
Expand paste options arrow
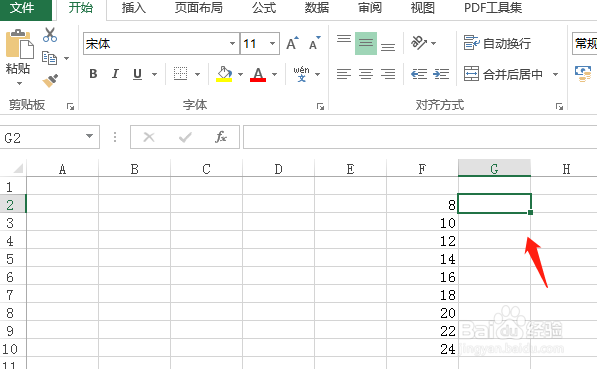coord(19,83)
